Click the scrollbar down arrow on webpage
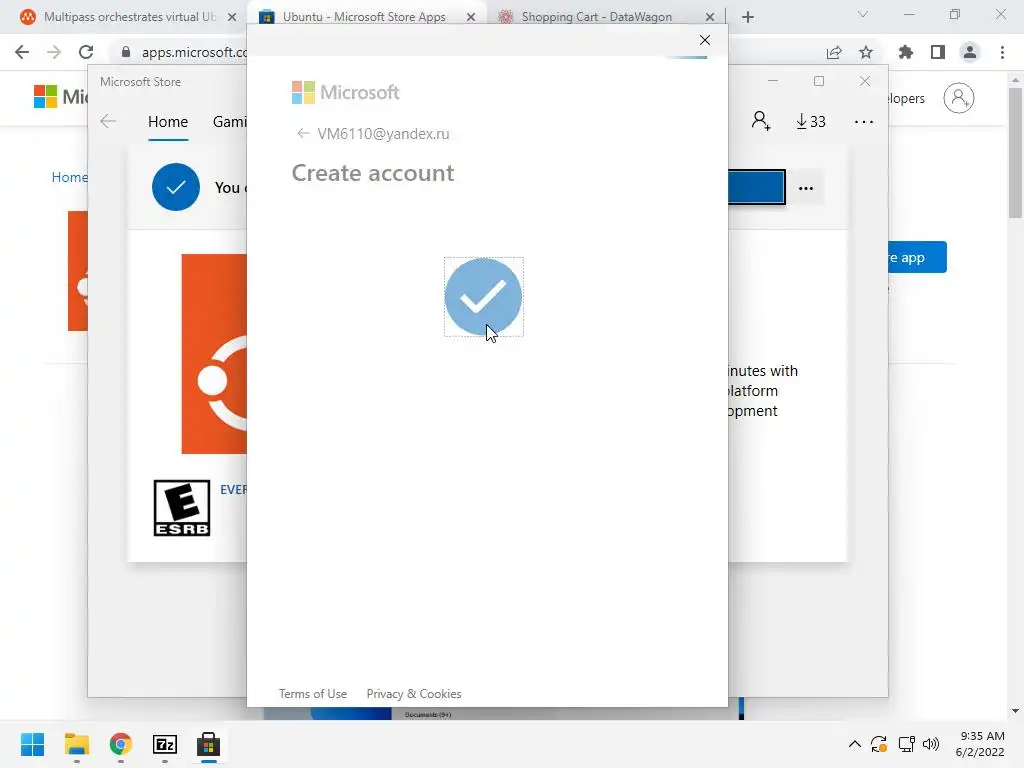1024x768 pixels. tap(1015, 711)
